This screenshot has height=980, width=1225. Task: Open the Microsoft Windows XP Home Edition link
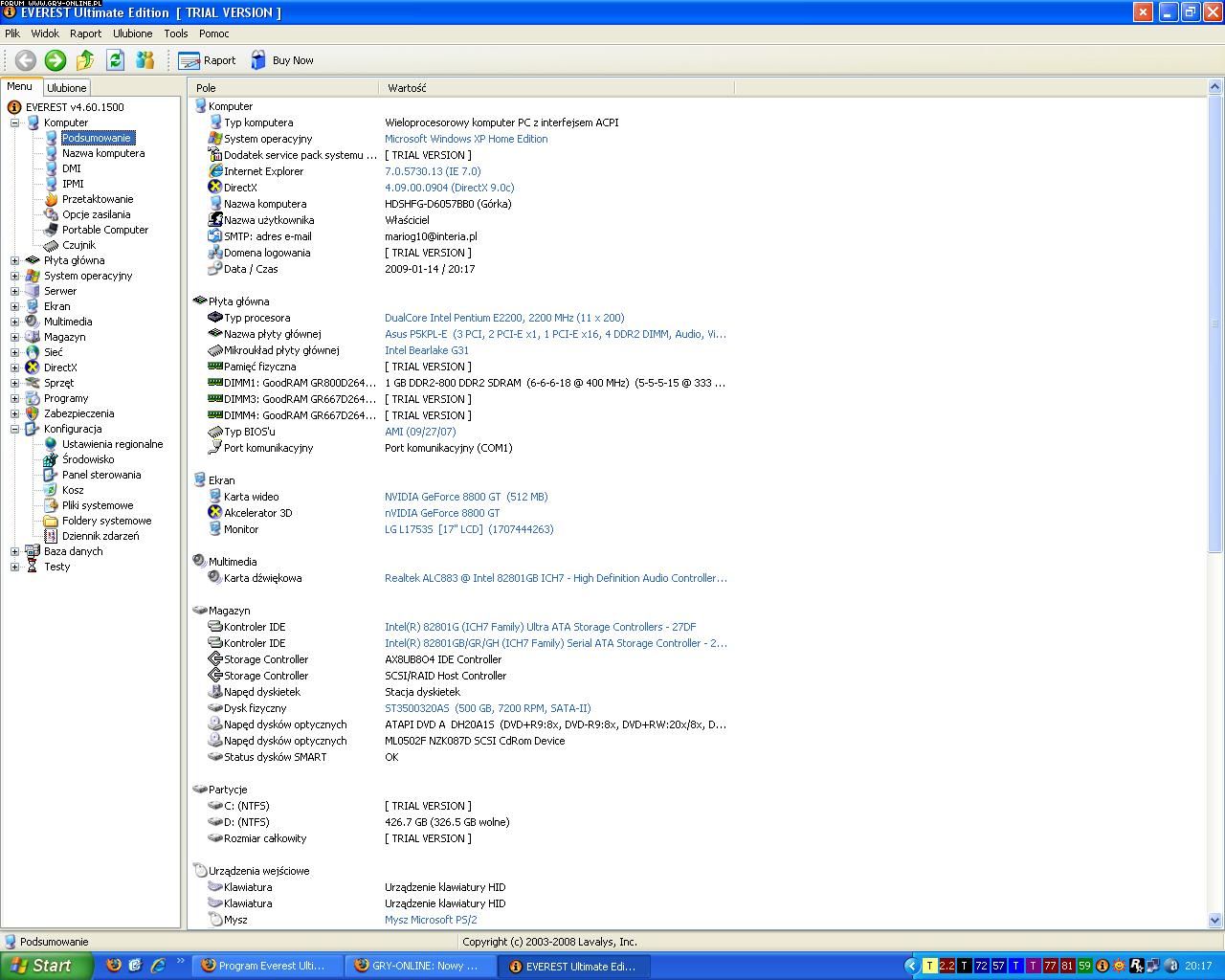(x=466, y=139)
